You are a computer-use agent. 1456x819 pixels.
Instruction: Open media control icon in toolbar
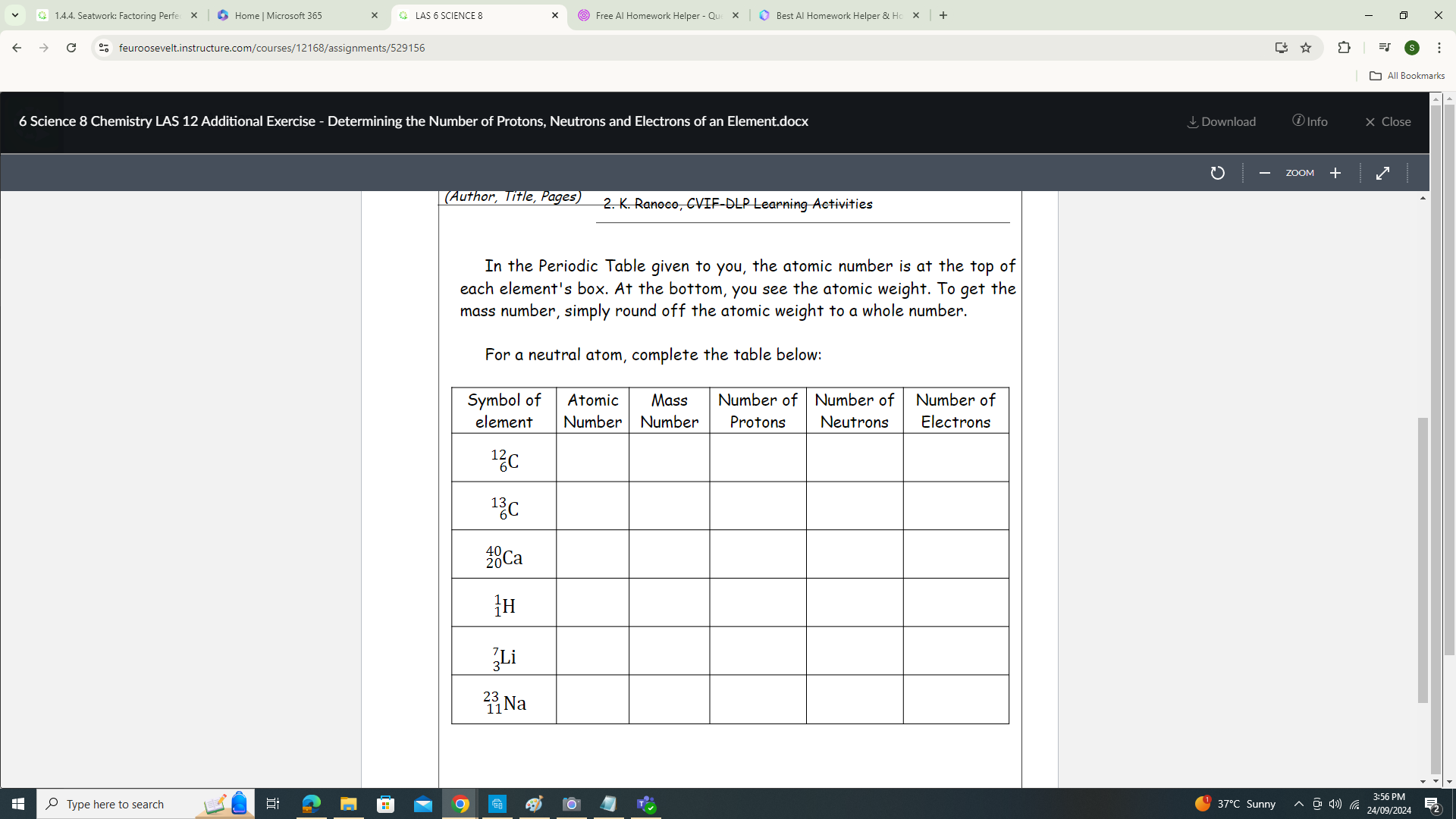pos(1384,48)
